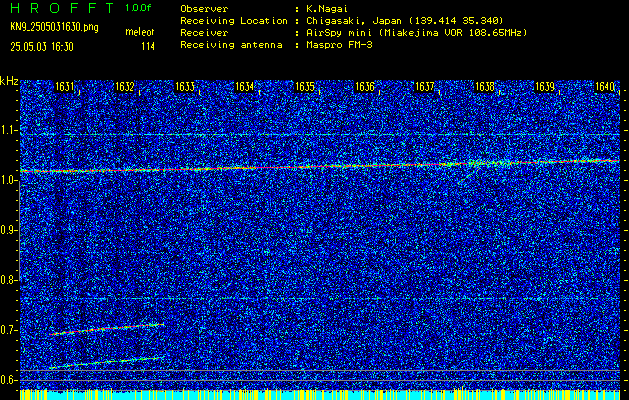629x400 pixels.
Task: Click the 1636 time marker
Action: click(x=365, y=87)
